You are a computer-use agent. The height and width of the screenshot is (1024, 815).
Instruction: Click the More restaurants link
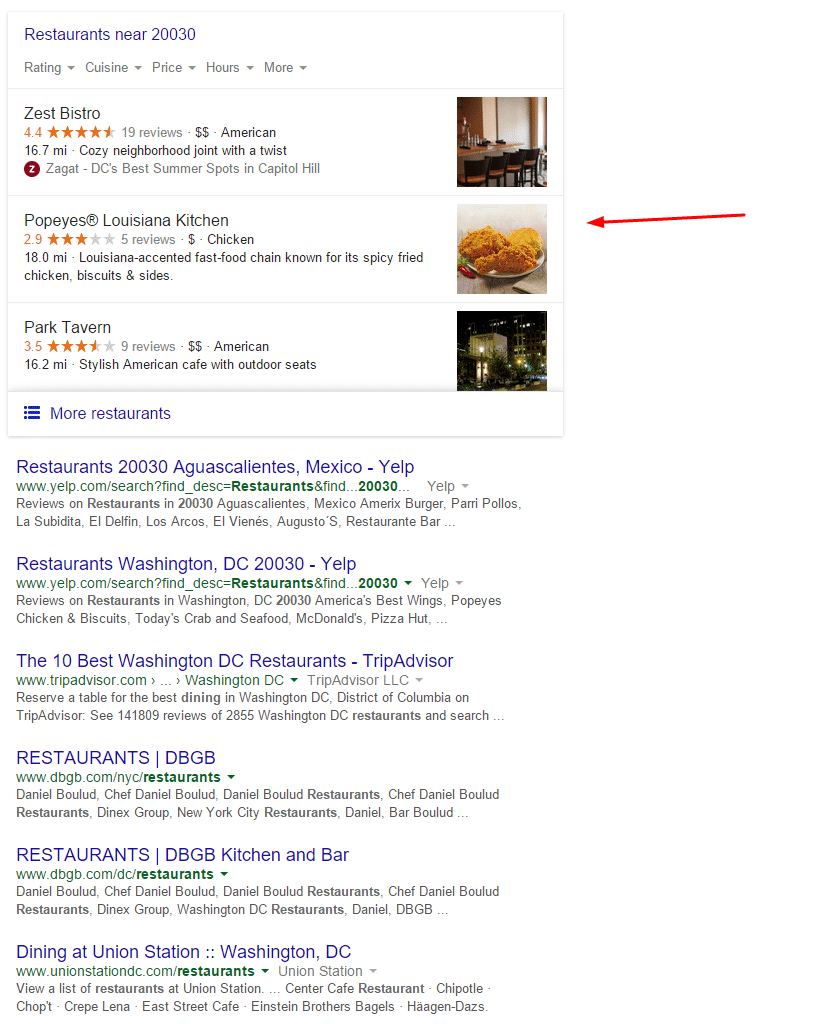click(x=110, y=413)
